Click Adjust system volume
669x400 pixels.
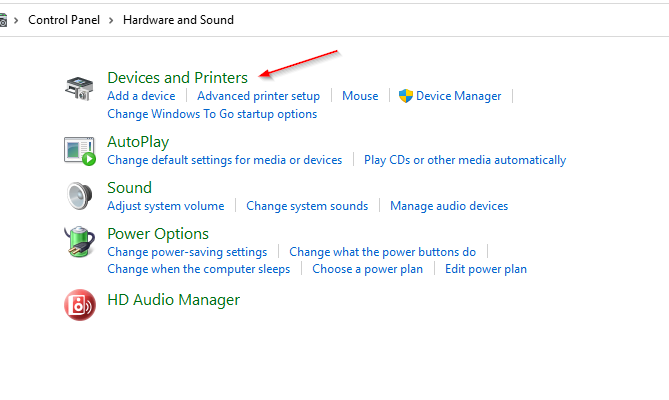[166, 206]
